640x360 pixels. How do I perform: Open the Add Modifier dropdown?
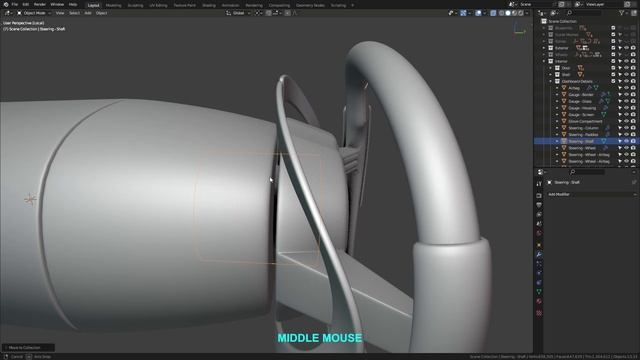[x=591, y=194]
